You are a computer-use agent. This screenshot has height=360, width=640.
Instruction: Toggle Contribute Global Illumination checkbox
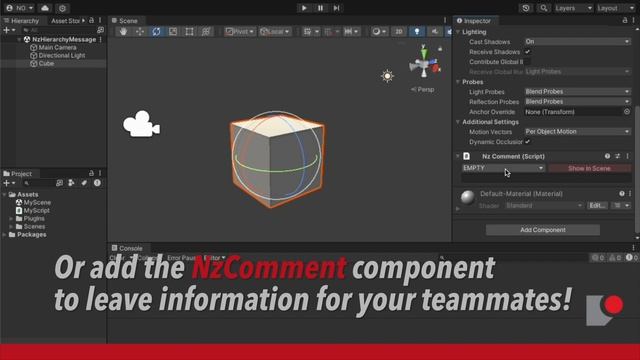pos(527,62)
